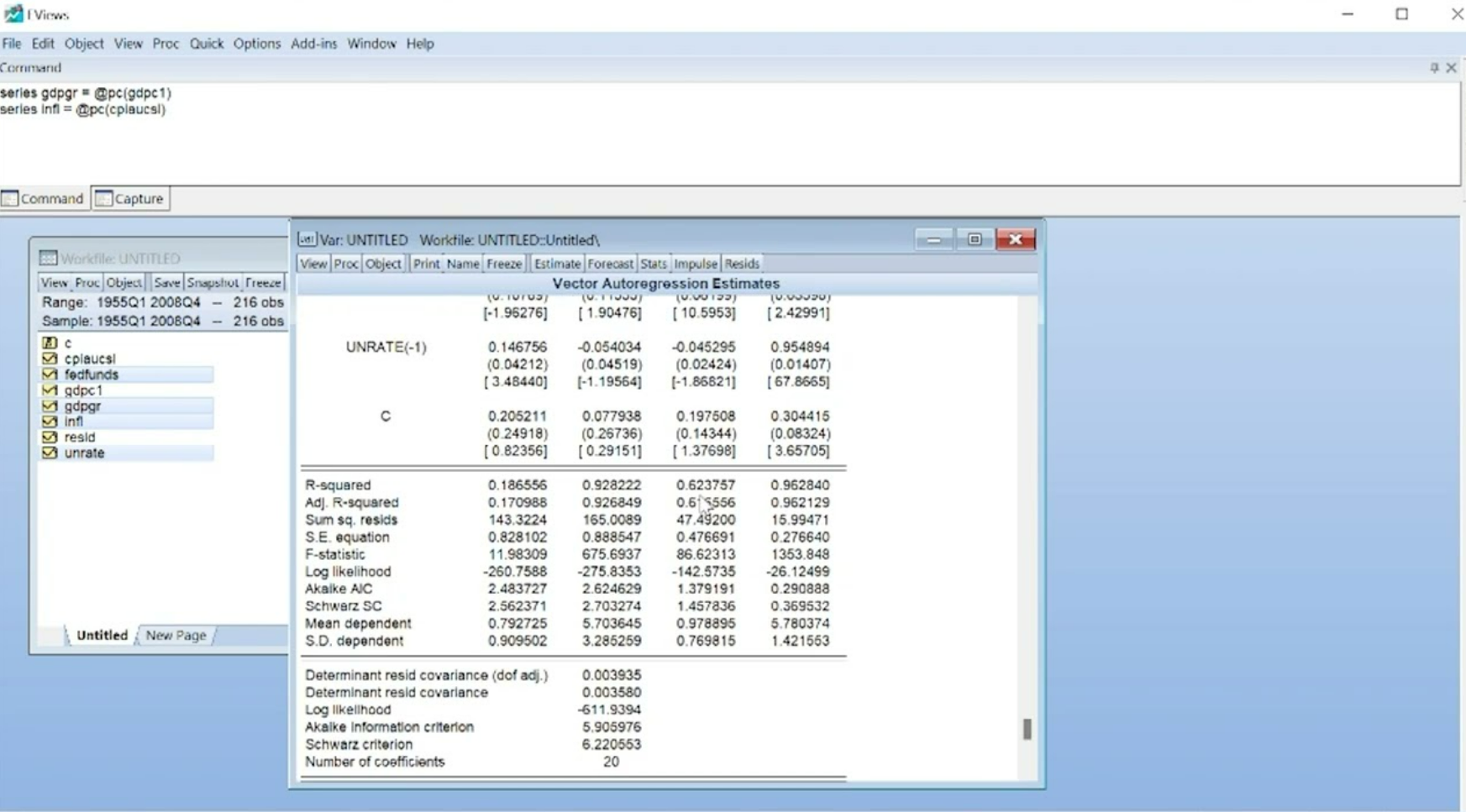Select the Untitled workfile page tab
Screen dimensions: 1466x812
(102, 635)
